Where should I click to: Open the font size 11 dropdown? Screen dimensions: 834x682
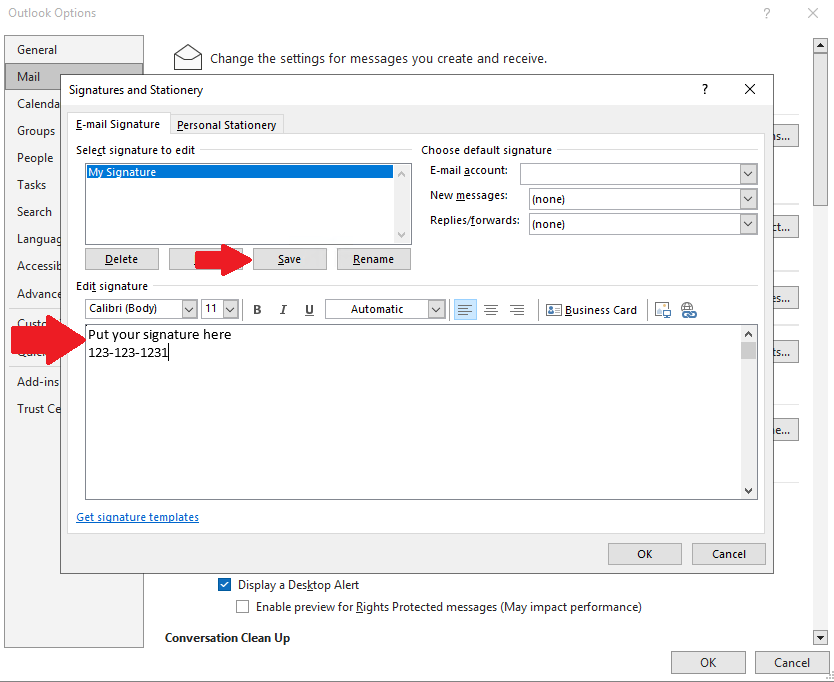point(230,309)
